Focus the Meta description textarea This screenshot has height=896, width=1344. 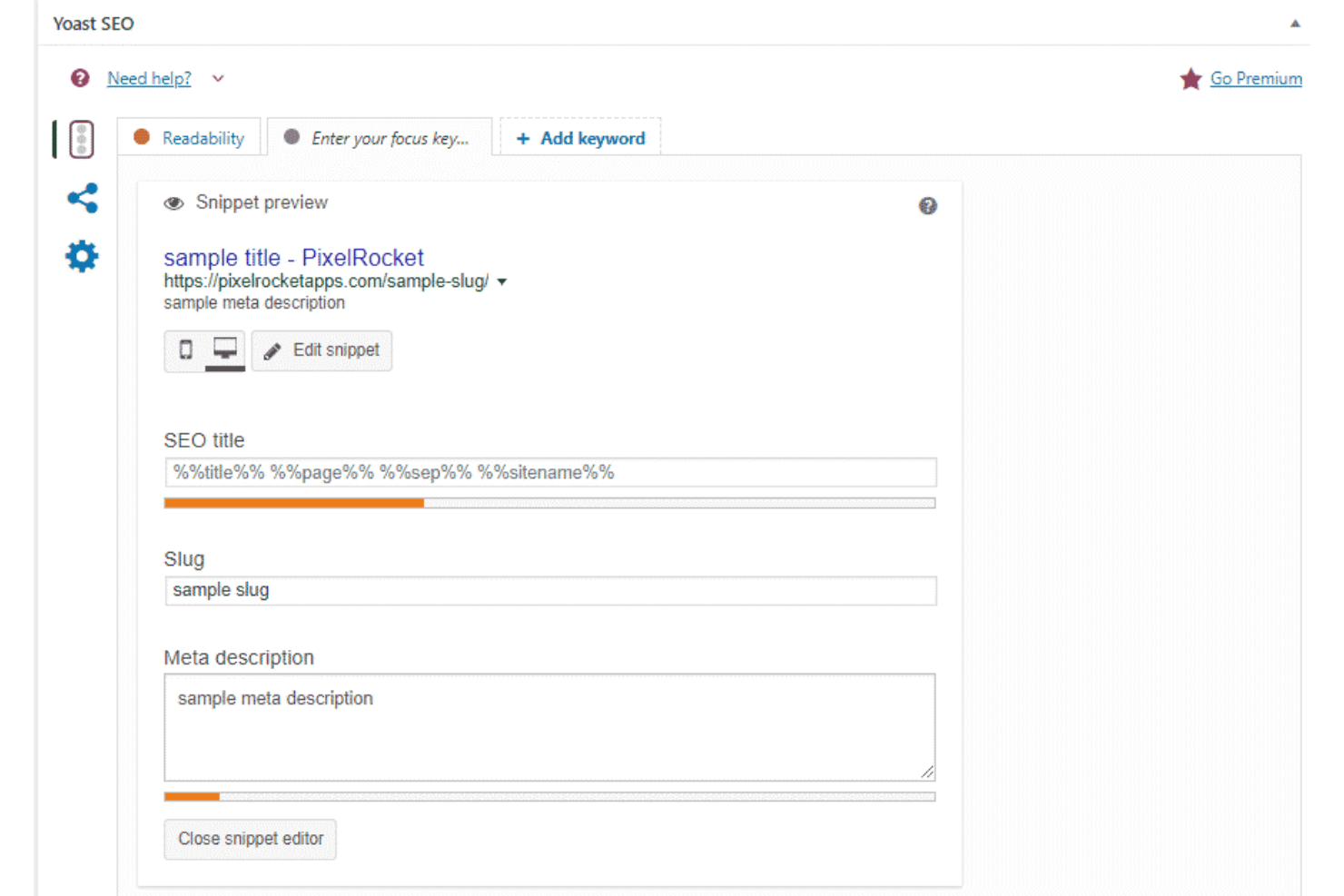click(550, 727)
